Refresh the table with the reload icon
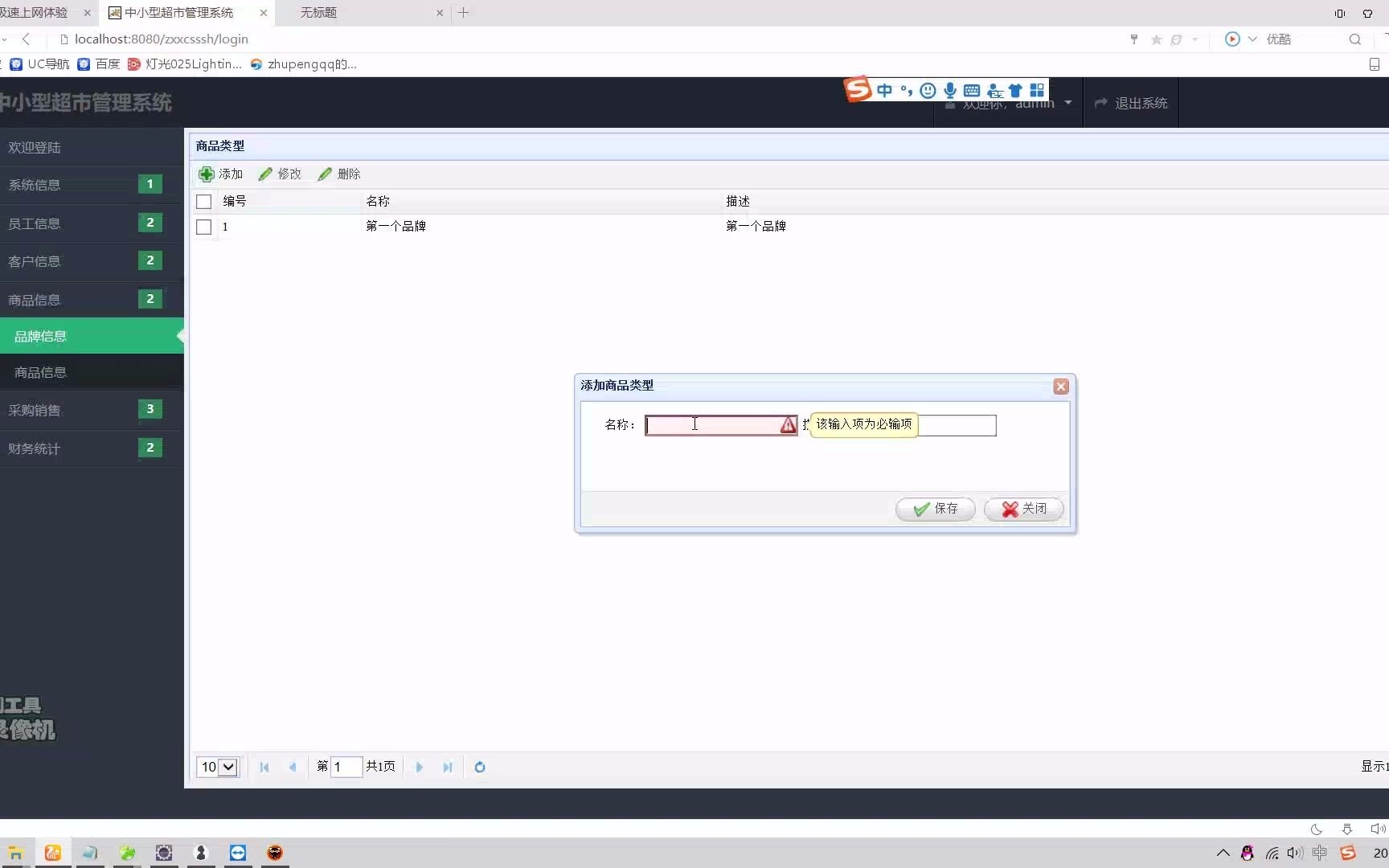Viewport: 1389px width, 868px height. click(x=480, y=767)
